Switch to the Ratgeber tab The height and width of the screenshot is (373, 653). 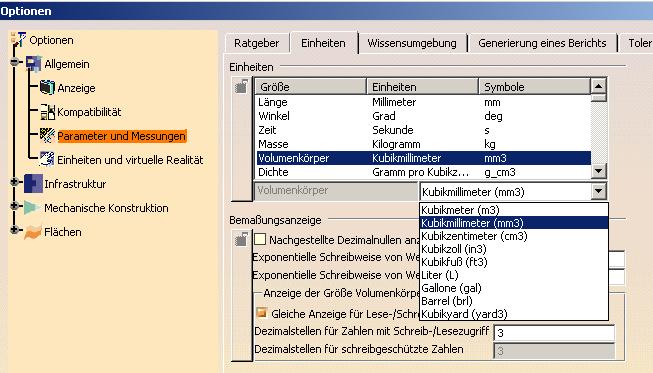click(257, 43)
